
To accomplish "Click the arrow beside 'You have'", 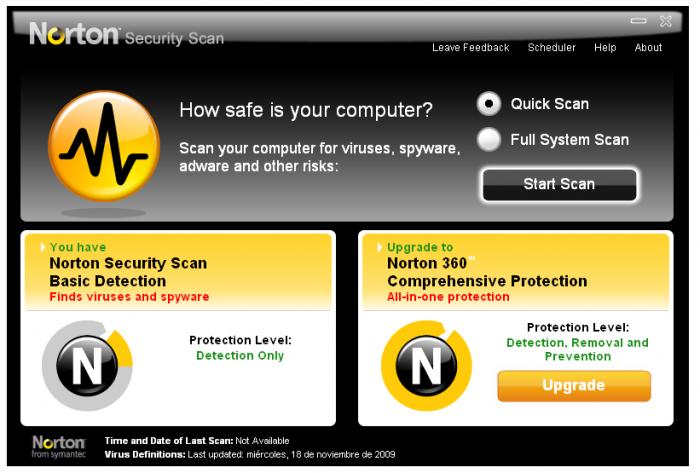I will [x=42, y=246].
